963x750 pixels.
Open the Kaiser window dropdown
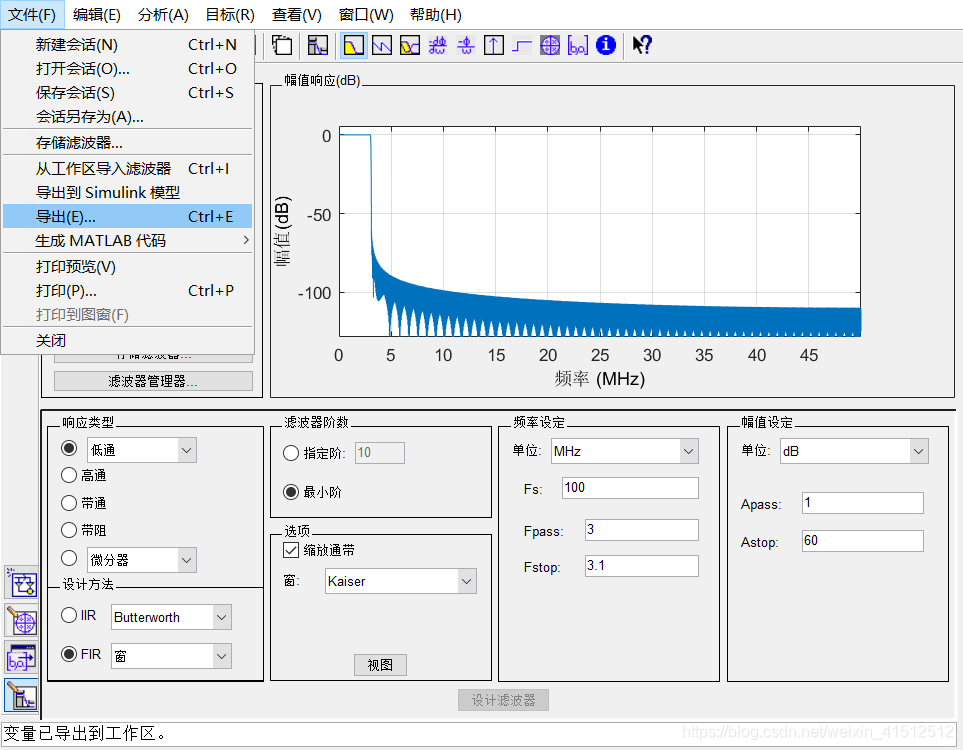click(401, 581)
